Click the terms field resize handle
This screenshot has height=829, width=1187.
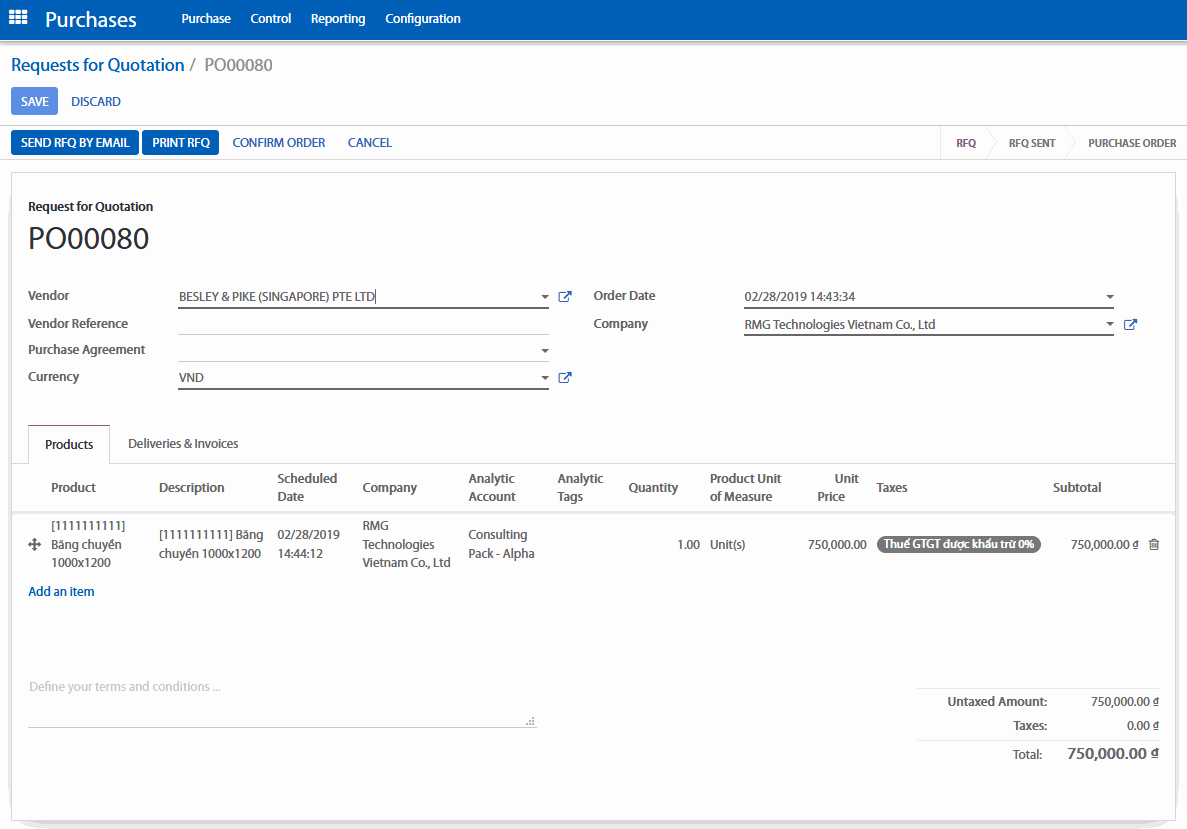530,720
